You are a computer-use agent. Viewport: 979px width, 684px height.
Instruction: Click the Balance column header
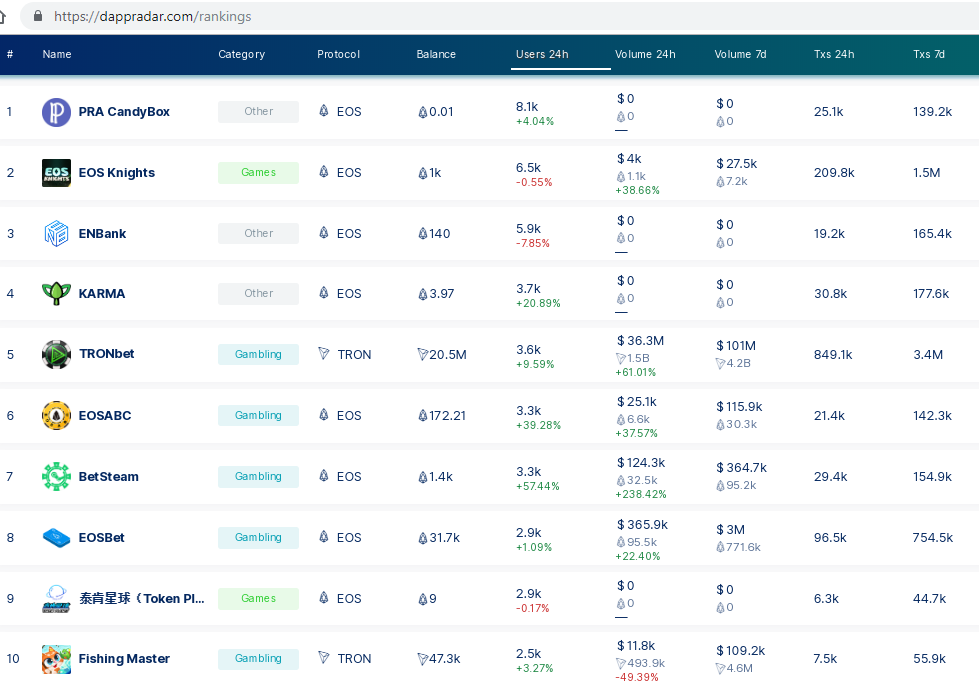436,55
